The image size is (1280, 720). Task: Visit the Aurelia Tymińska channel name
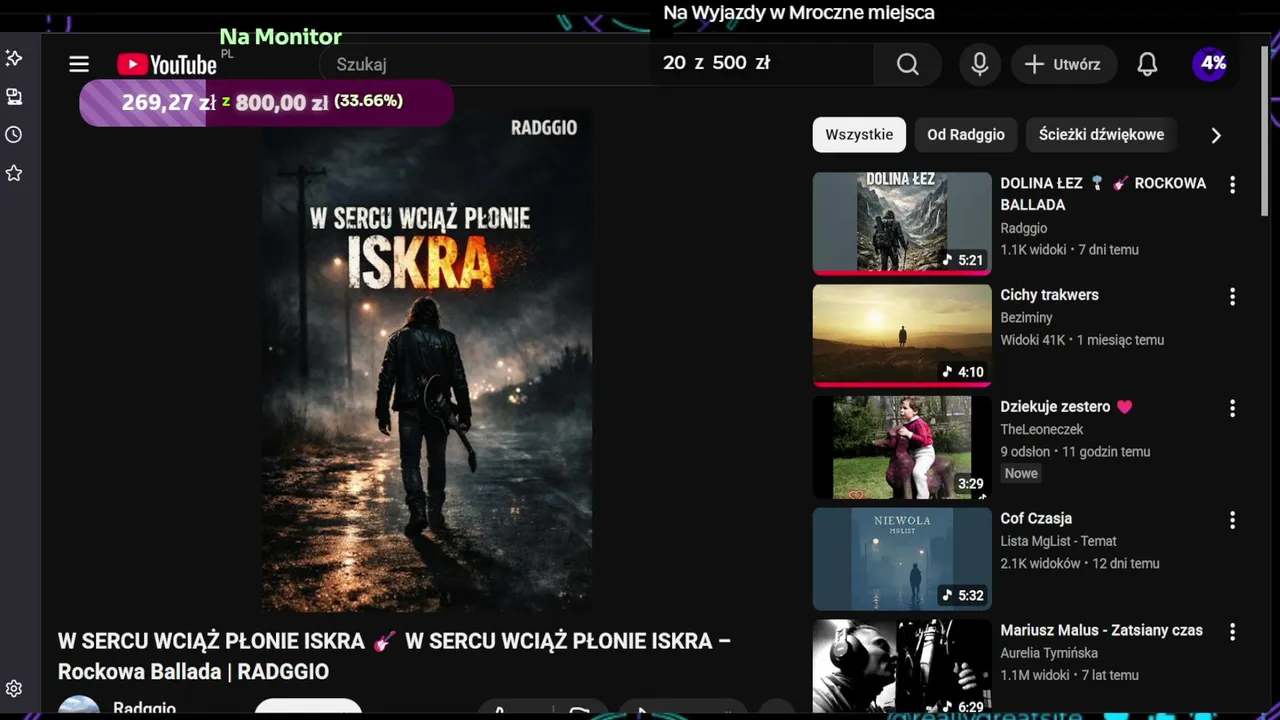1049,653
